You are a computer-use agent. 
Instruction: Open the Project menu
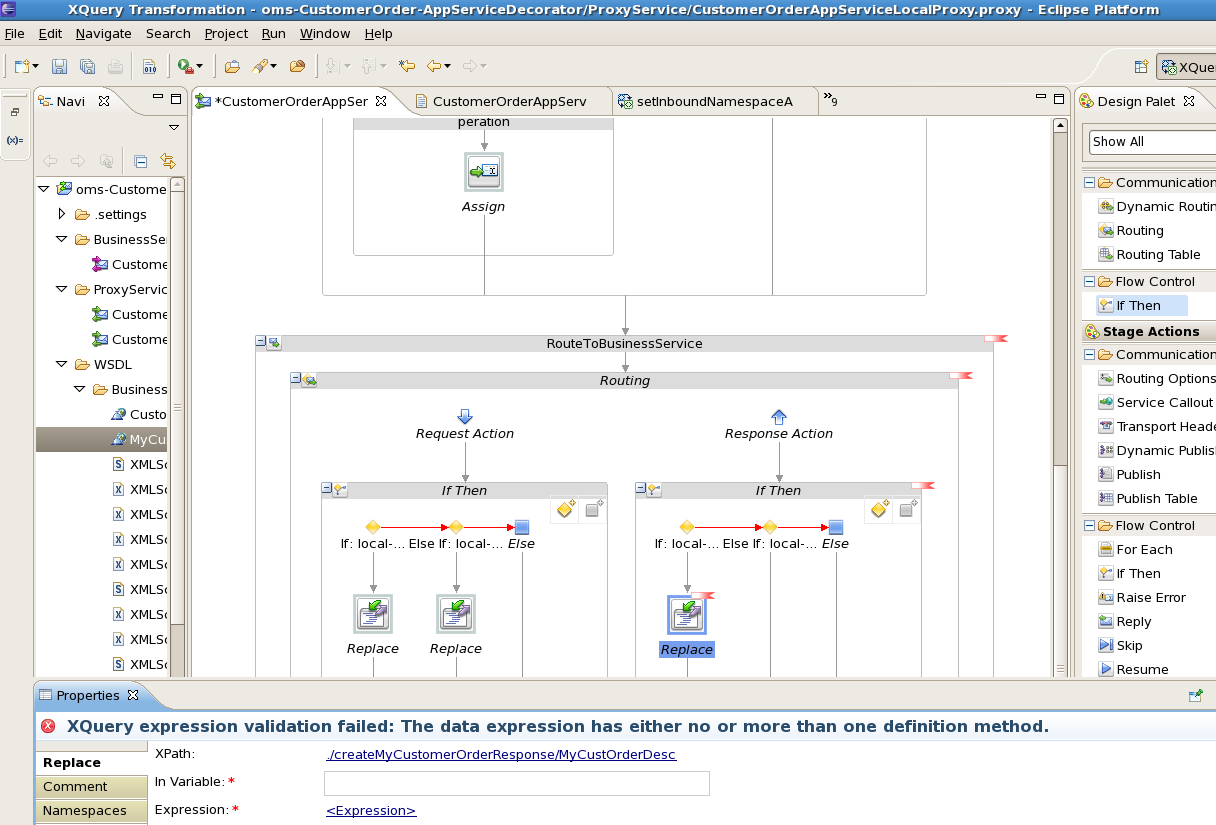click(x=226, y=33)
